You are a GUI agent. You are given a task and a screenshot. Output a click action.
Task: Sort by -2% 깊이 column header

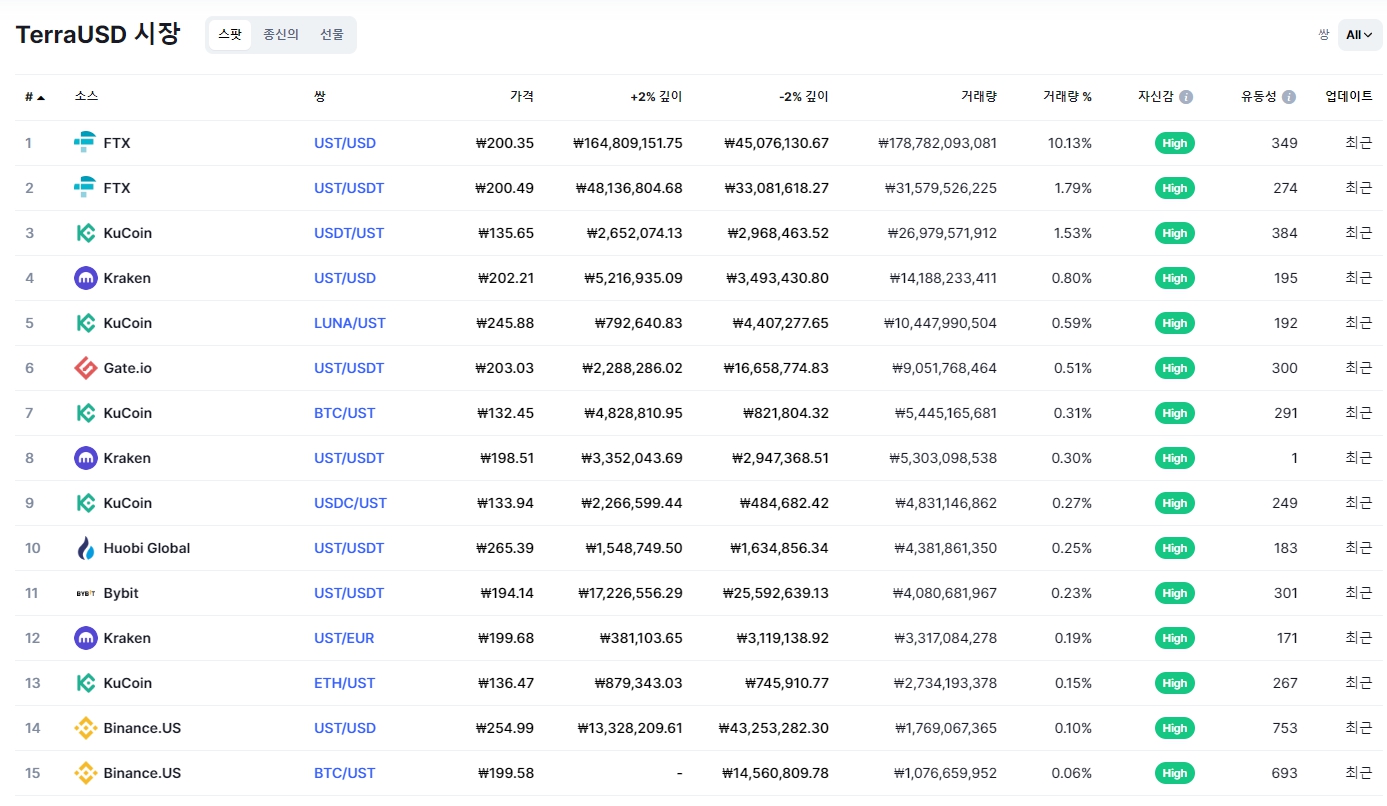804,97
